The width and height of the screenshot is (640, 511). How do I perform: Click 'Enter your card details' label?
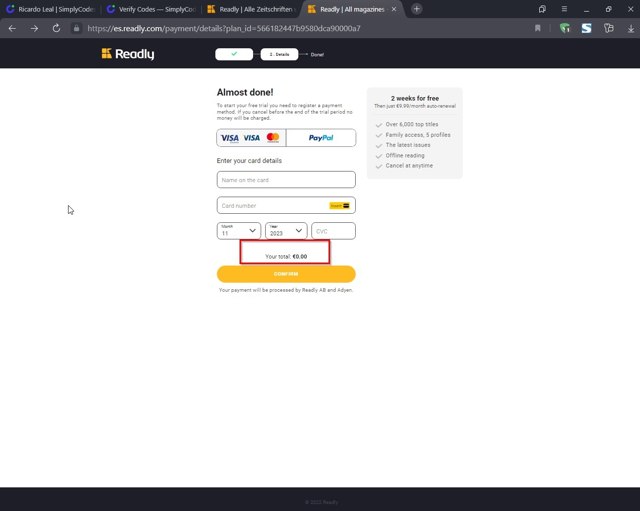[249, 161]
